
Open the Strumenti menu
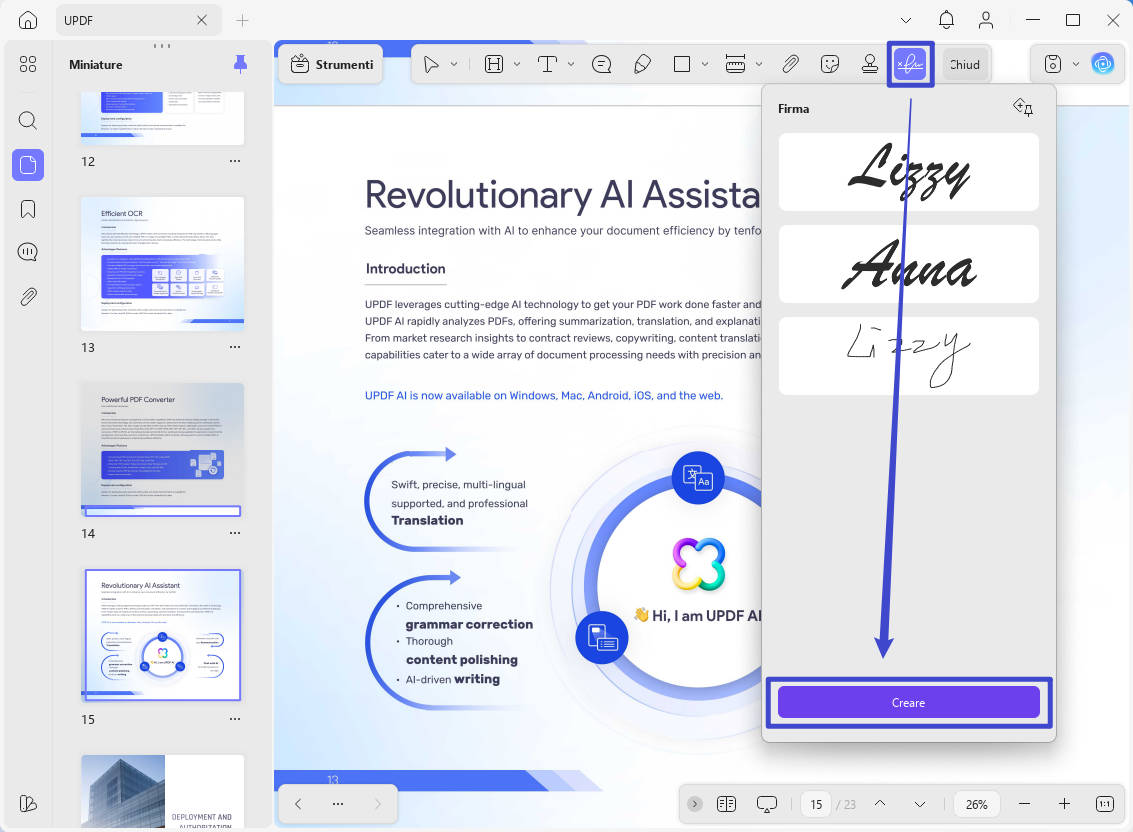point(331,64)
